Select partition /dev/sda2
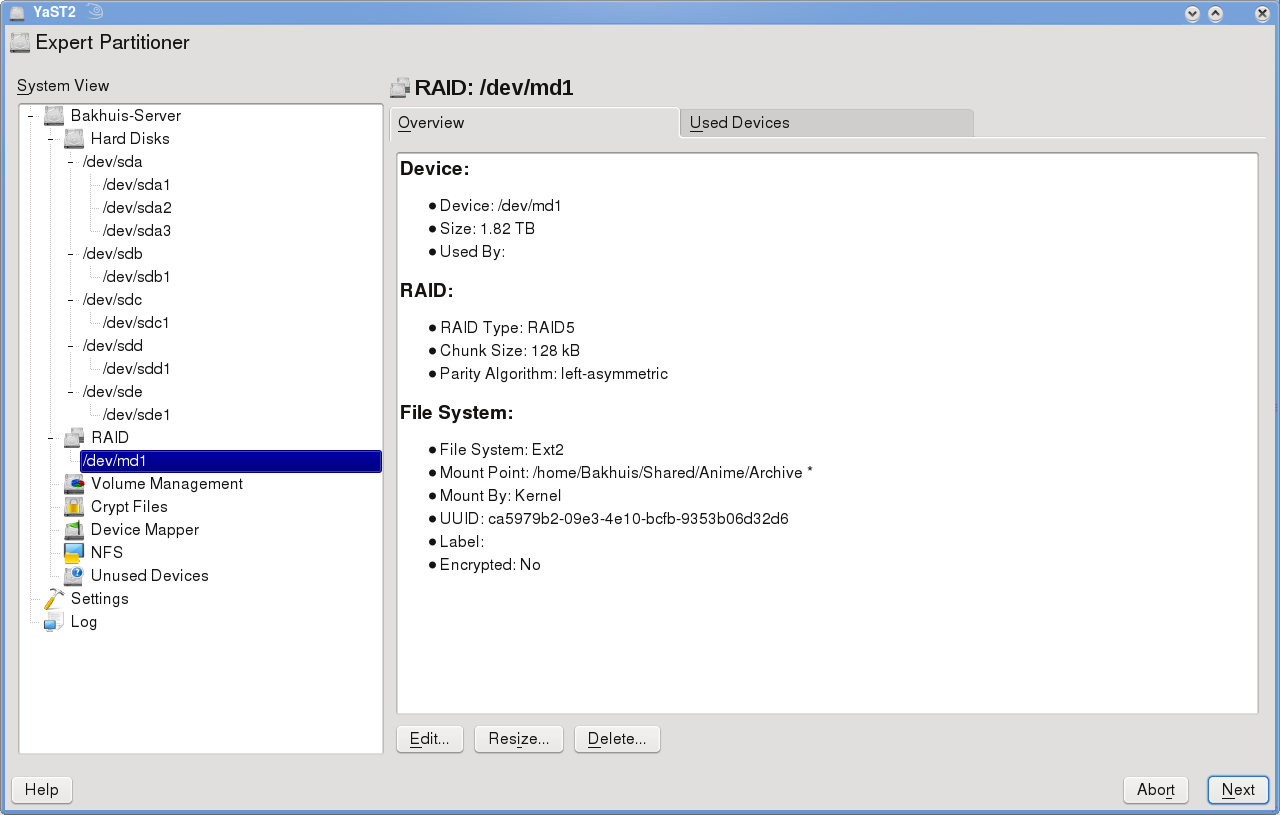The width and height of the screenshot is (1280, 815). click(x=137, y=208)
